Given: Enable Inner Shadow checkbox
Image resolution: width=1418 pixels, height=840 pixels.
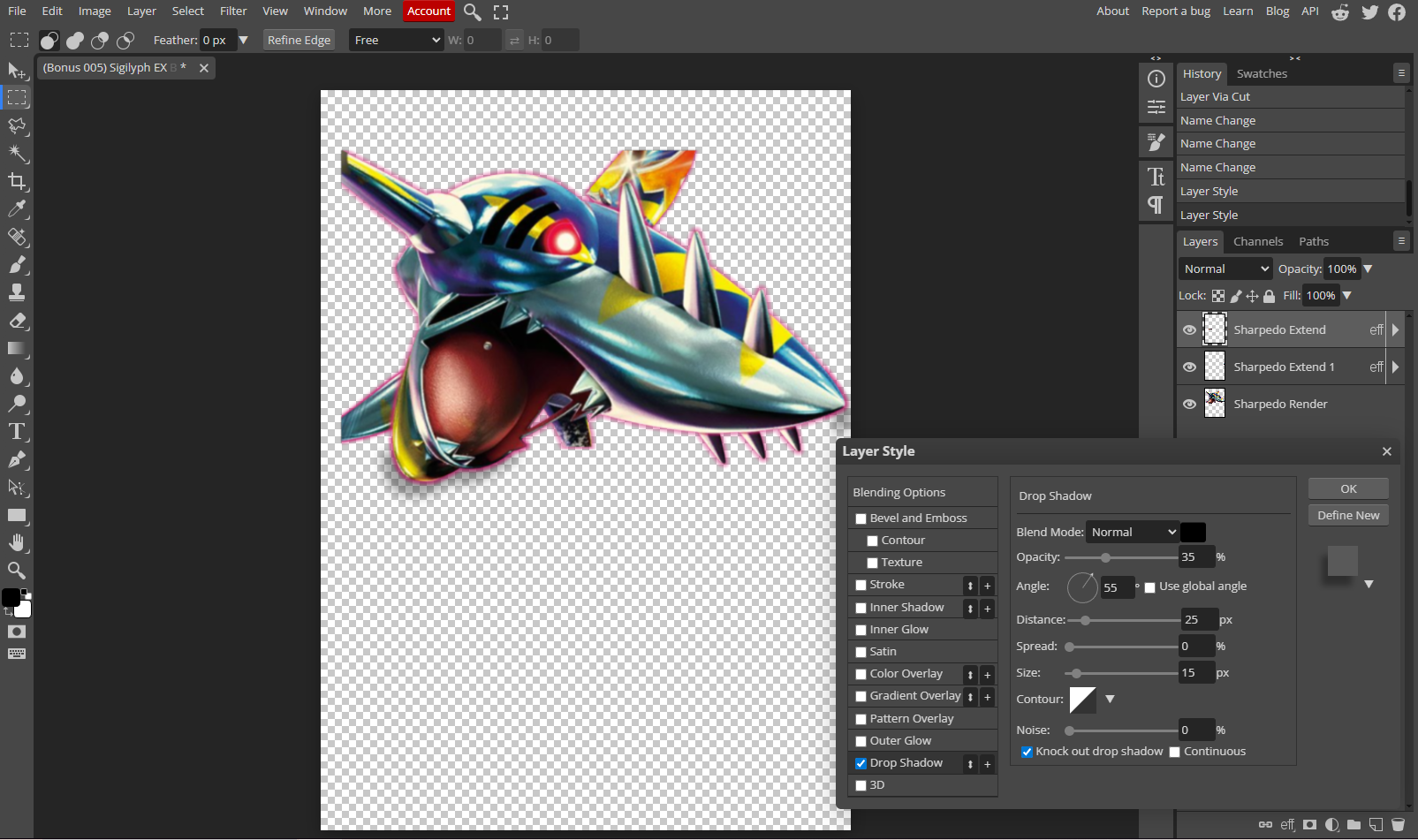Looking at the screenshot, I should pos(861,608).
